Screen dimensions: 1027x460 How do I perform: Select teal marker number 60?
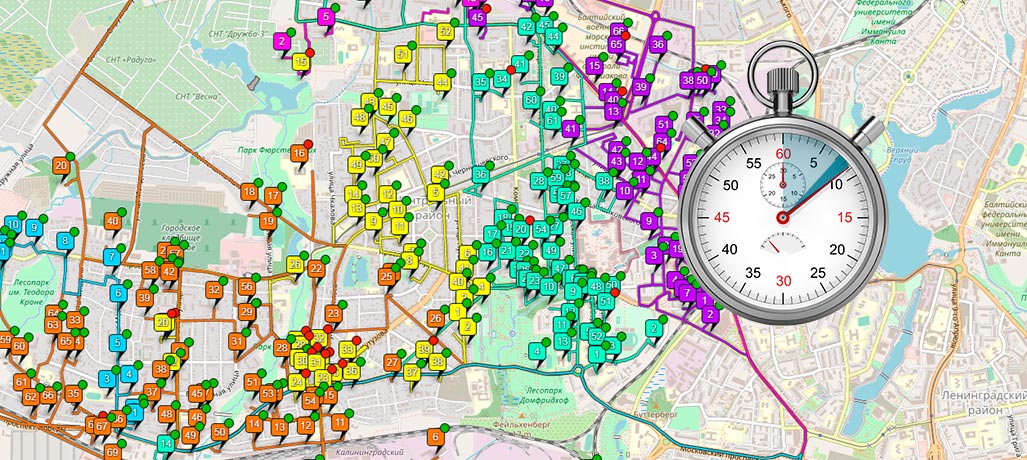pyautogui.click(x=532, y=101)
